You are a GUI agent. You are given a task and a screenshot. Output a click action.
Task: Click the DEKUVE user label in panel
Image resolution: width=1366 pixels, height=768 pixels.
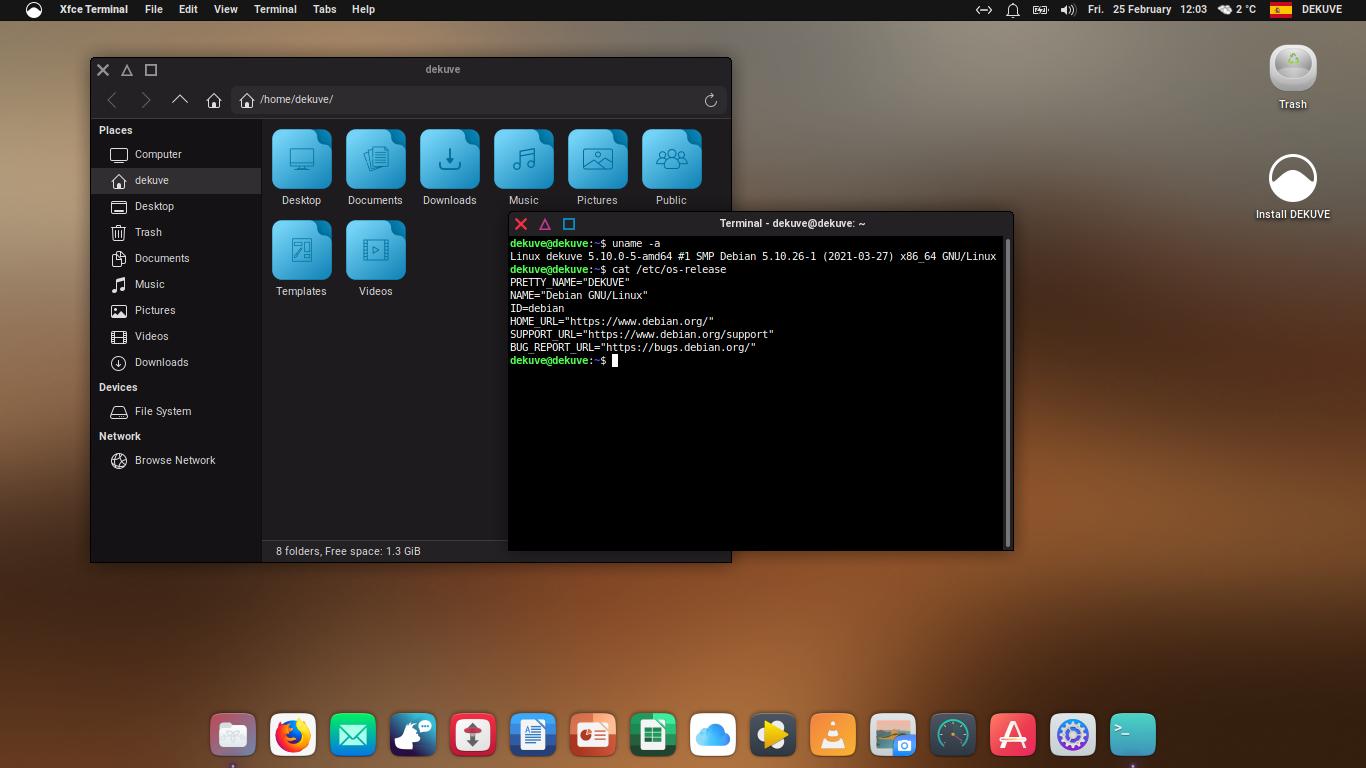[x=1322, y=9]
